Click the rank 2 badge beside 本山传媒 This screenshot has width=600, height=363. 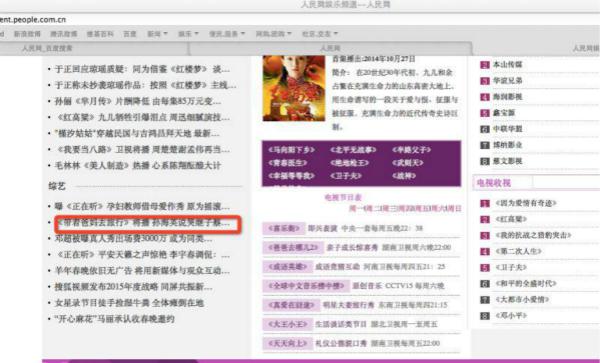pyautogui.click(x=485, y=65)
